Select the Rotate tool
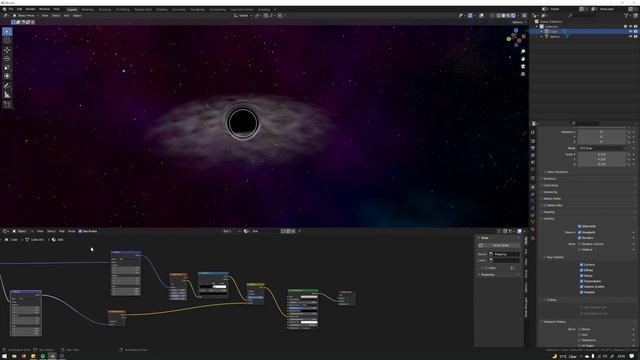 7,59
